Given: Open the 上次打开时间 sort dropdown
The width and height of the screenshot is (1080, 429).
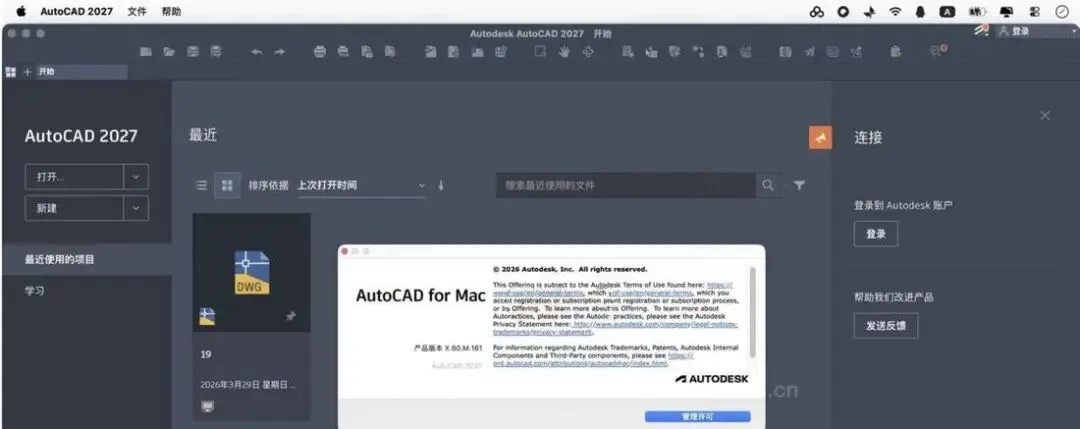Looking at the screenshot, I should [x=362, y=185].
